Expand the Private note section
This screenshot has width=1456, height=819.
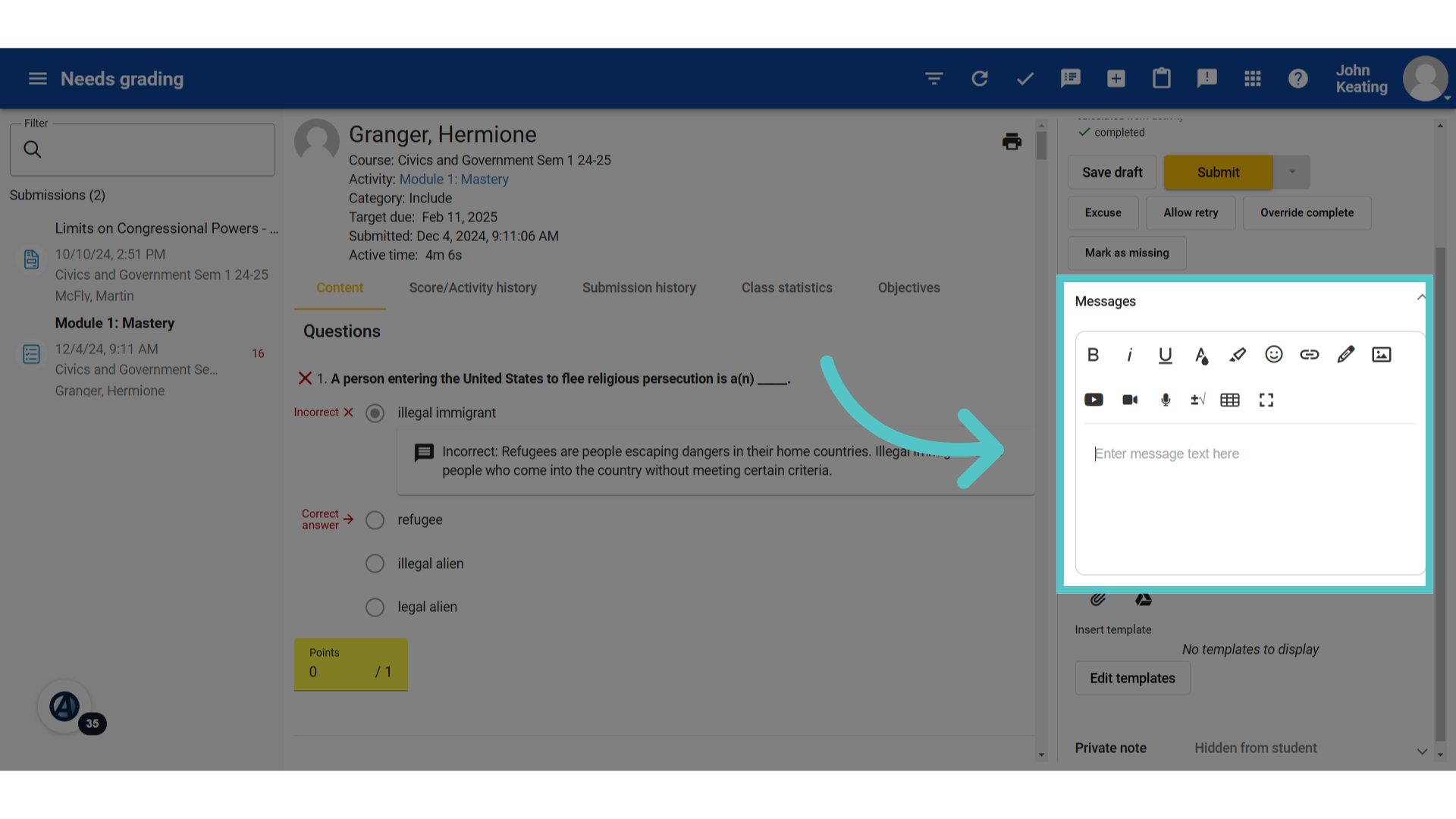[x=1422, y=752]
